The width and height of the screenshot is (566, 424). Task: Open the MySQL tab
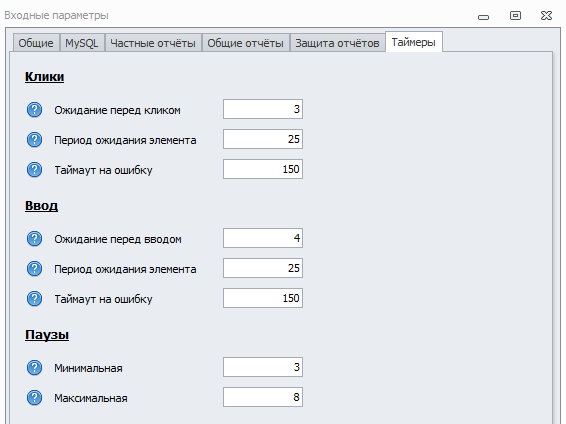82,43
